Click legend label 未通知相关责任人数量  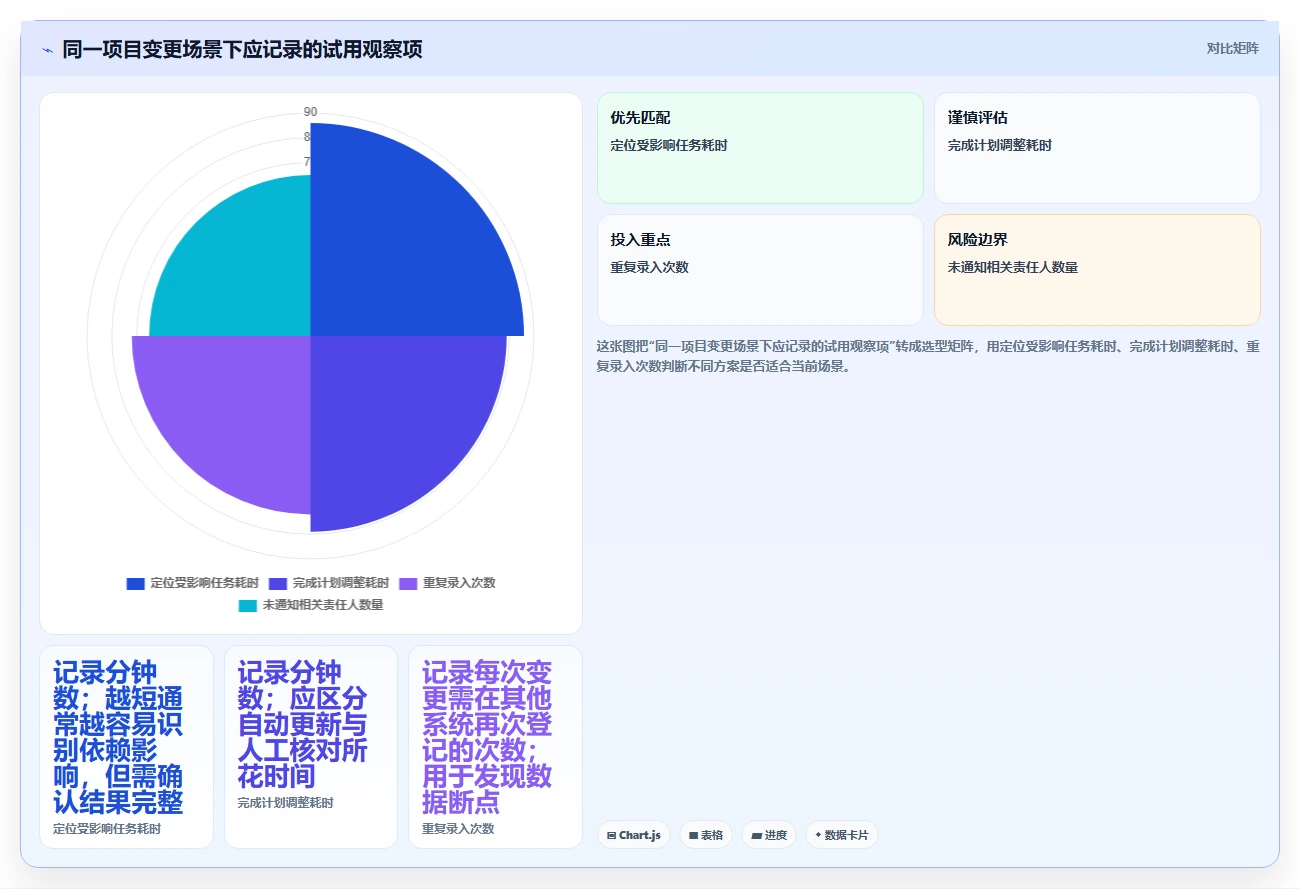click(323, 605)
